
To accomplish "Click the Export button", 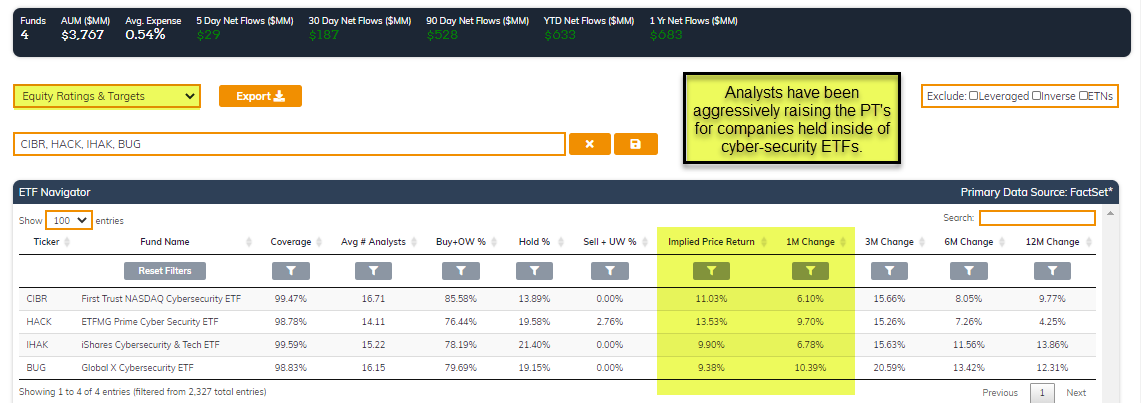I will [260, 96].
